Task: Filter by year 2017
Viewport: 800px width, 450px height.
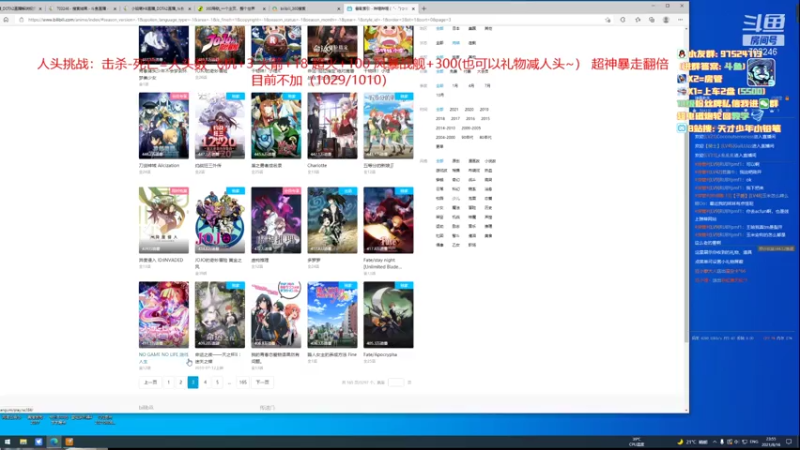Action: tap(455, 118)
